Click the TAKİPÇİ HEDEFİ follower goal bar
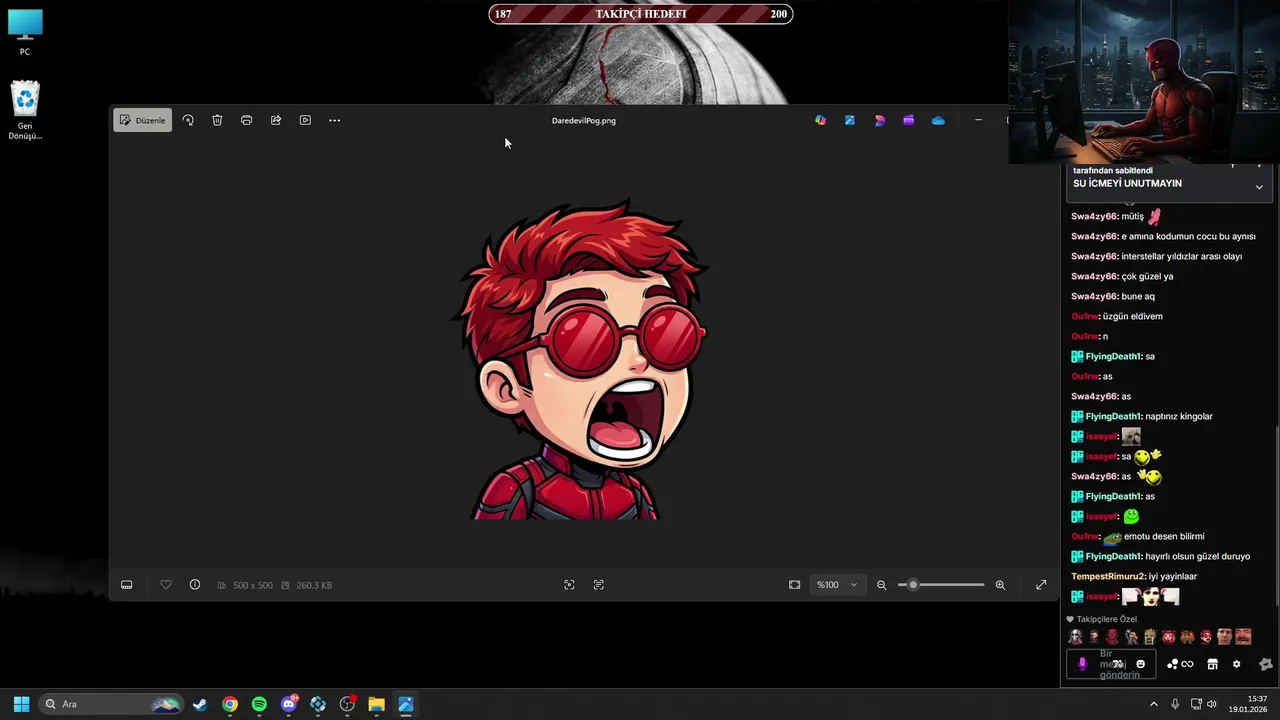The width and height of the screenshot is (1280, 720). [x=641, y=14]
